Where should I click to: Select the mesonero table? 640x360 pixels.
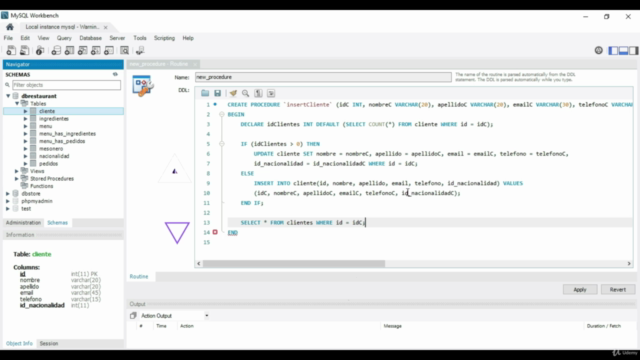(x=51, y=149)
